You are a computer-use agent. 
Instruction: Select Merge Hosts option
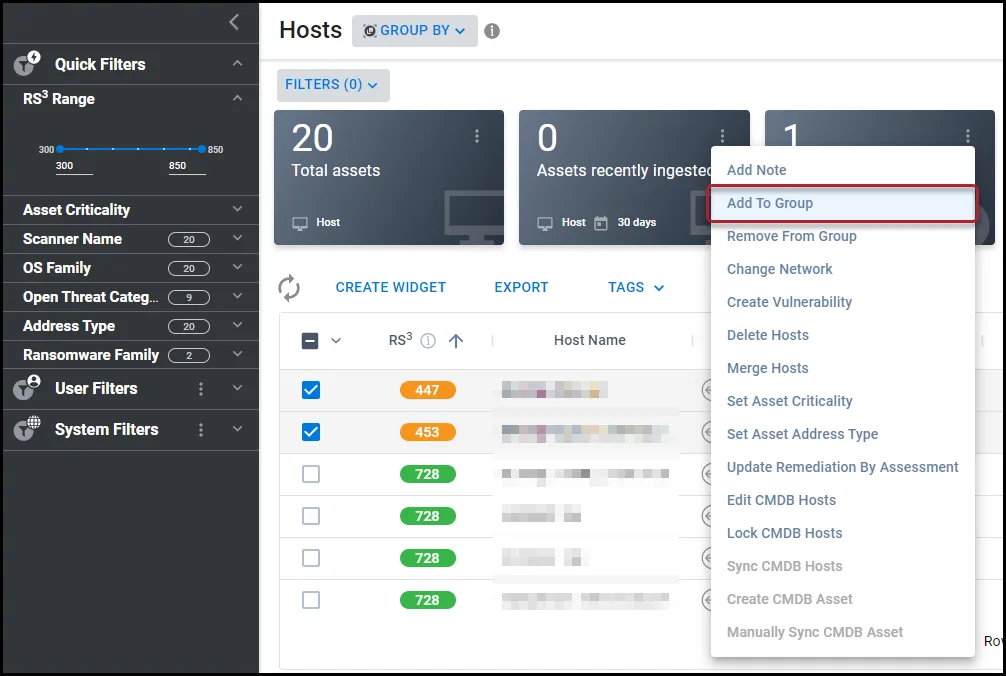(842, 368)
